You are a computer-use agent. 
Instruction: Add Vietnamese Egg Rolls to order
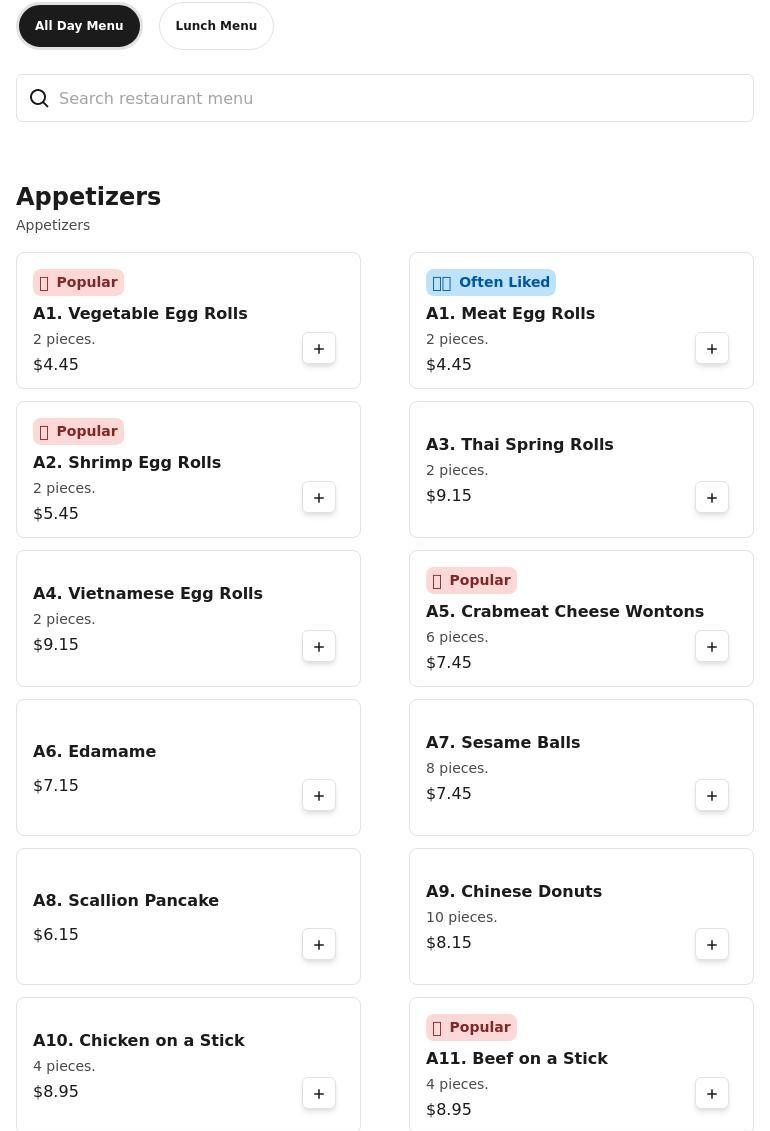pyautogui.click(x=319, y=647)
